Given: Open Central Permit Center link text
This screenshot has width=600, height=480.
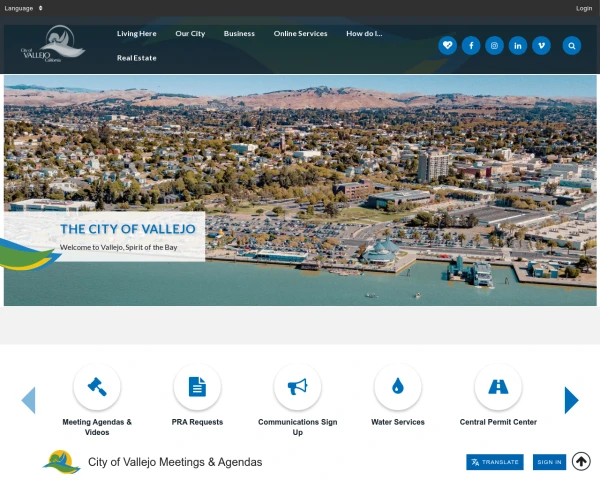Looking at the screenshot, I should pyautogui.click(x=498, y=422).
